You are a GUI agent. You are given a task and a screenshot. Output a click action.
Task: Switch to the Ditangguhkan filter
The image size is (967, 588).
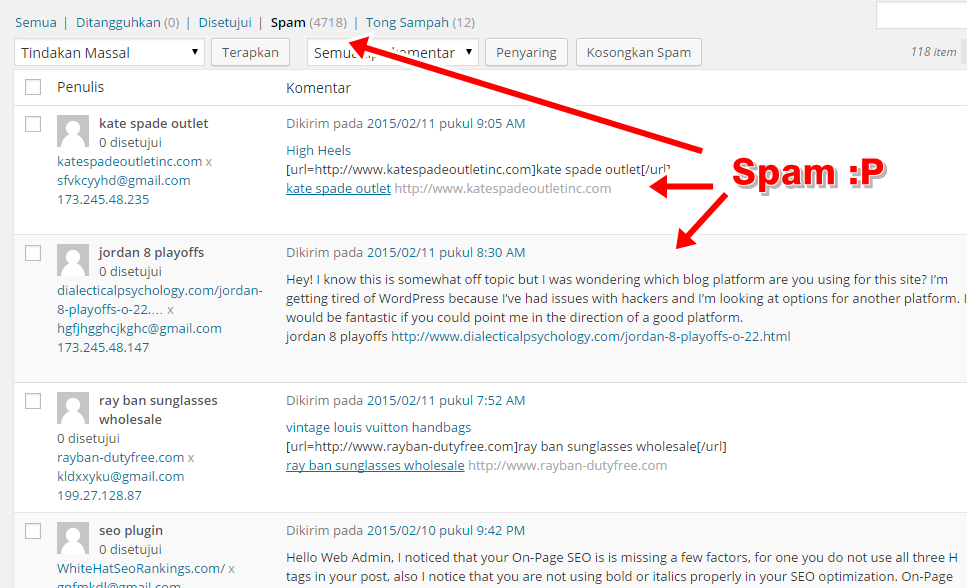coord(128,23)
